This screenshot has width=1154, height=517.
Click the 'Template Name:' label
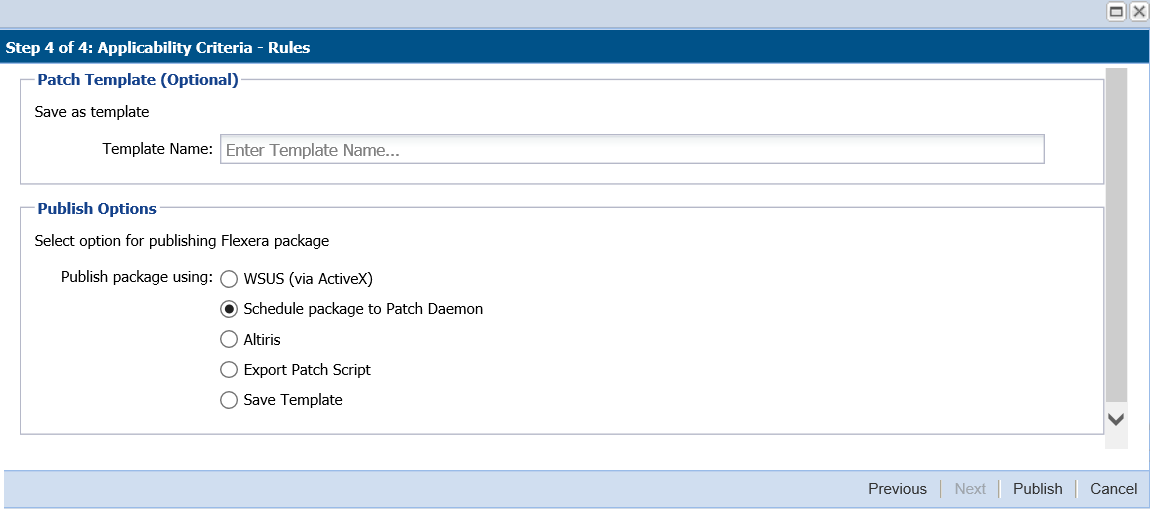pos(157,149)
